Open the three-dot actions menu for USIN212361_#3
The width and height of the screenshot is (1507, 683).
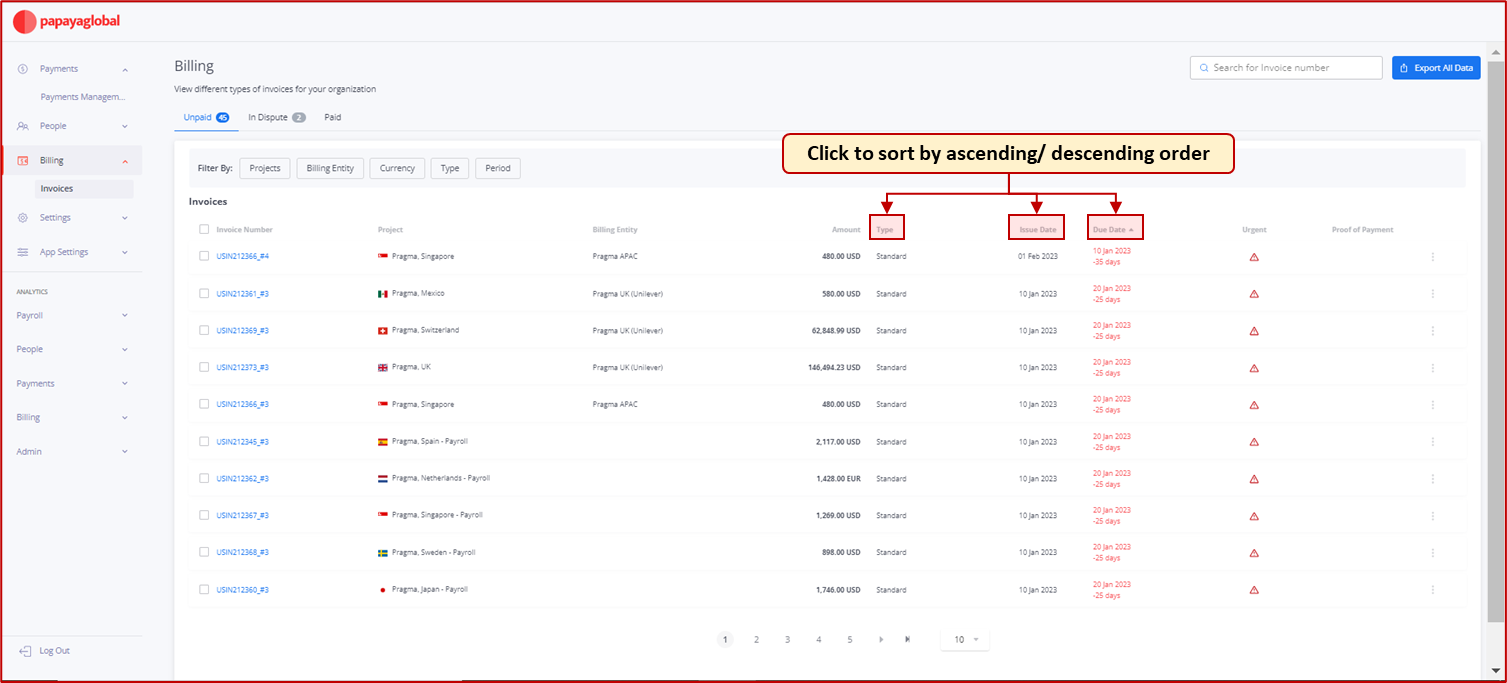point(1432,293)
